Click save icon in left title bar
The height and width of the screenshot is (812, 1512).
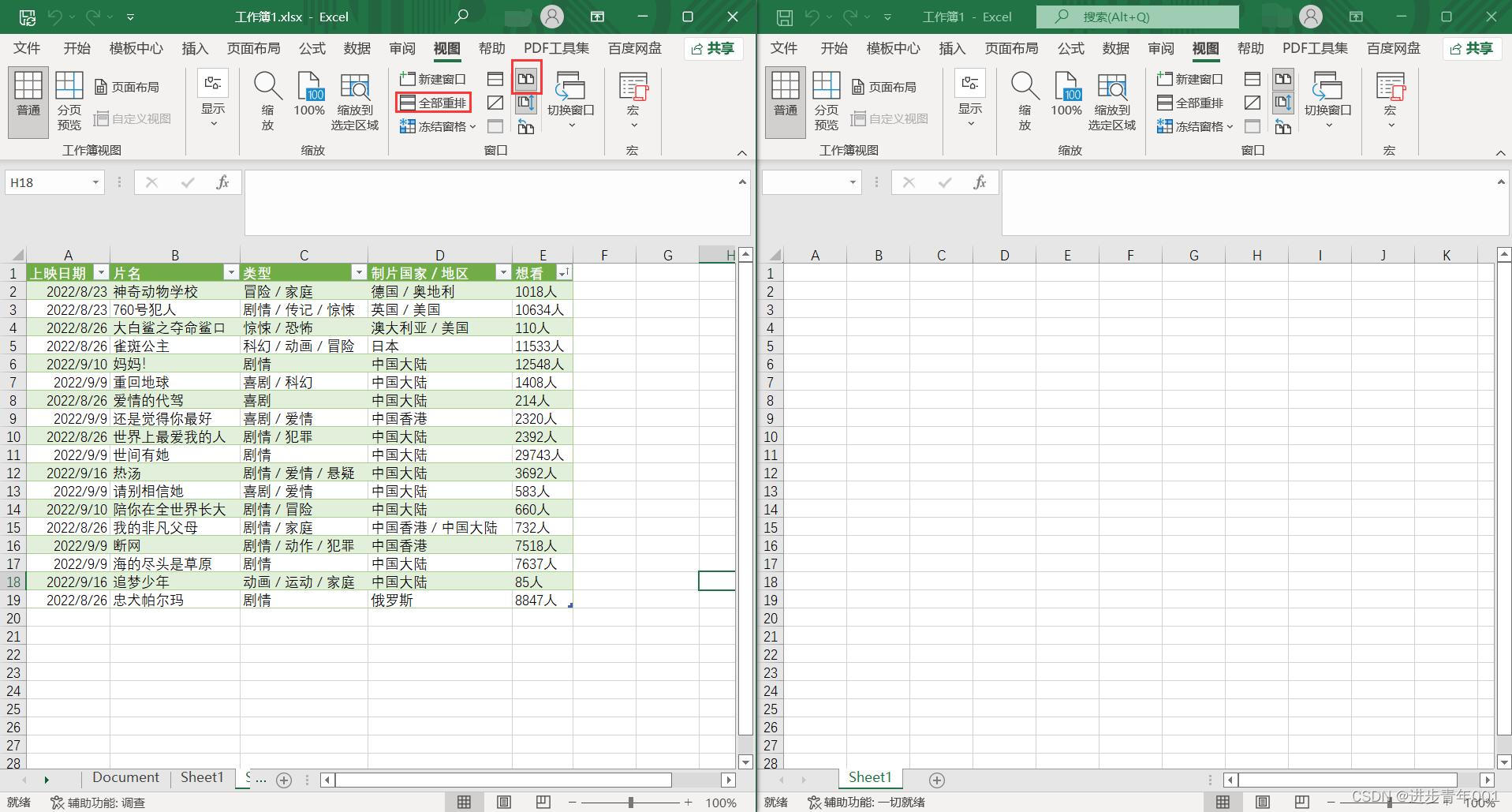tap(27, 17)
